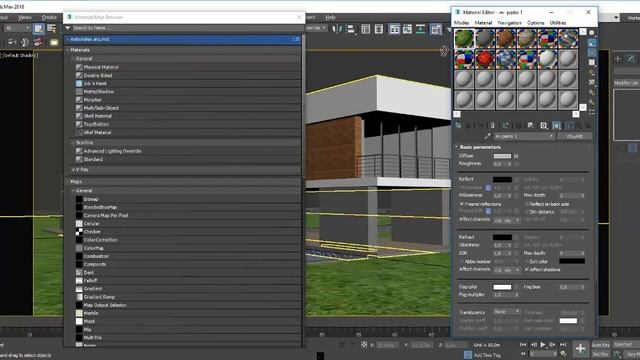This screenshot has width=640, height=360.
Task: Open Options menu in Material Editor
Action: (536, 23)
